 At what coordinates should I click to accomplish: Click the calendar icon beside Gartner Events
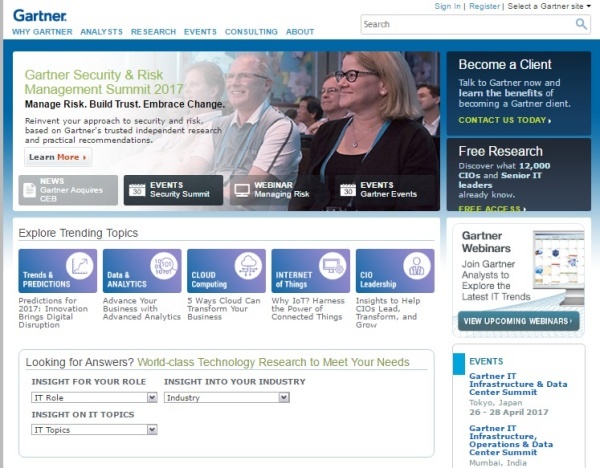[x=348, y=190]
